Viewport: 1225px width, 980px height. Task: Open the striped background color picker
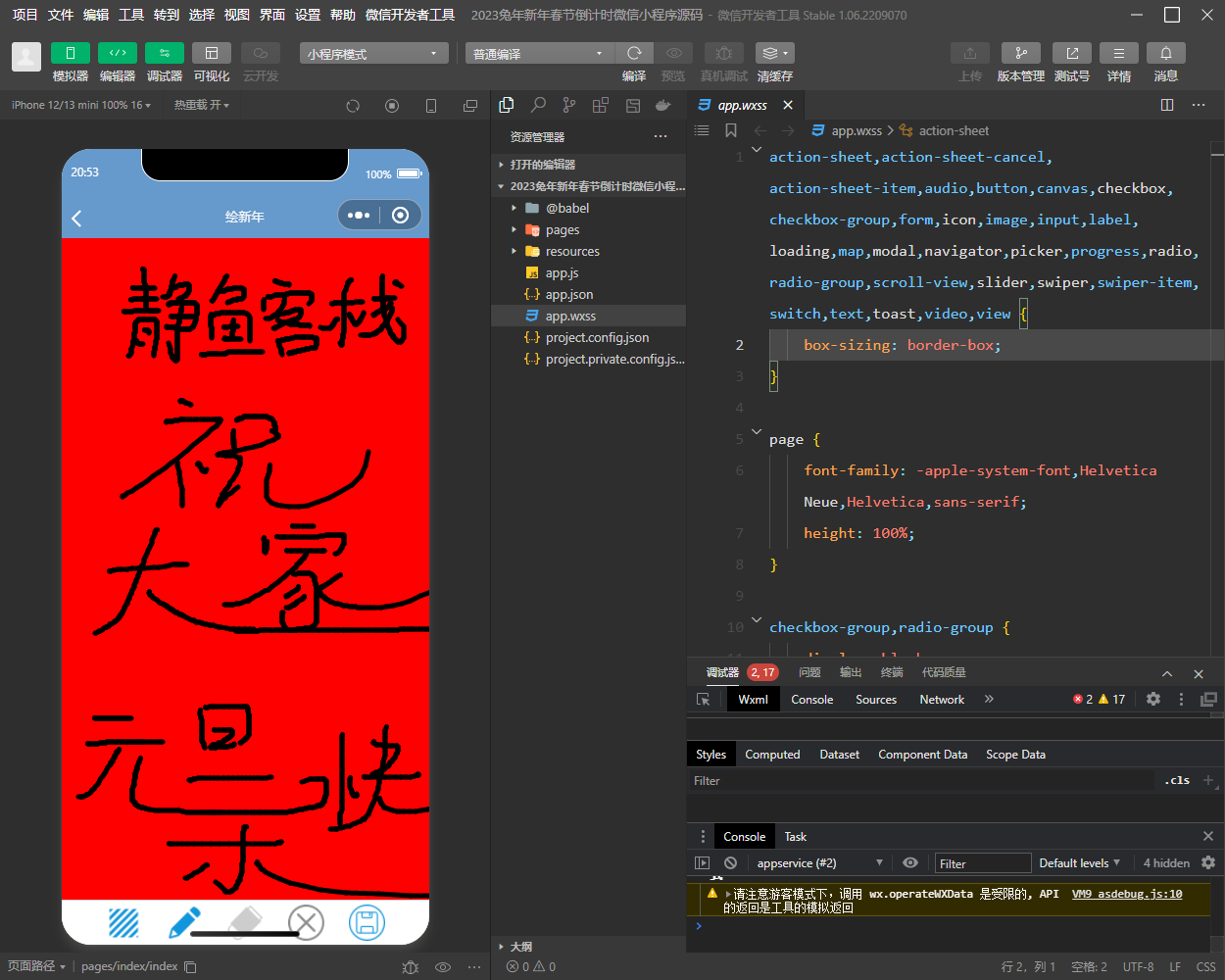pyautogui.click(x=123, y=922)
